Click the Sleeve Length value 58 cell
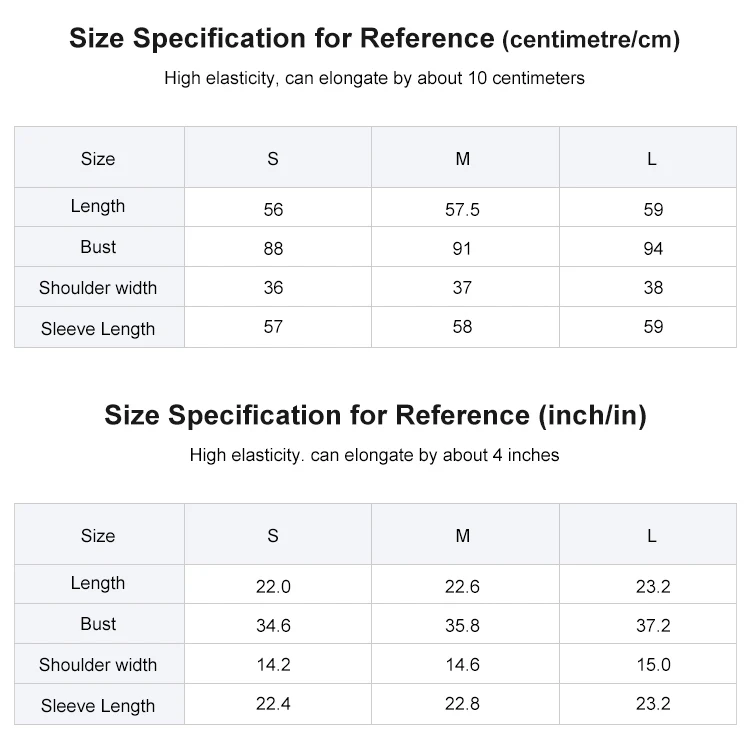 [465, 327]
